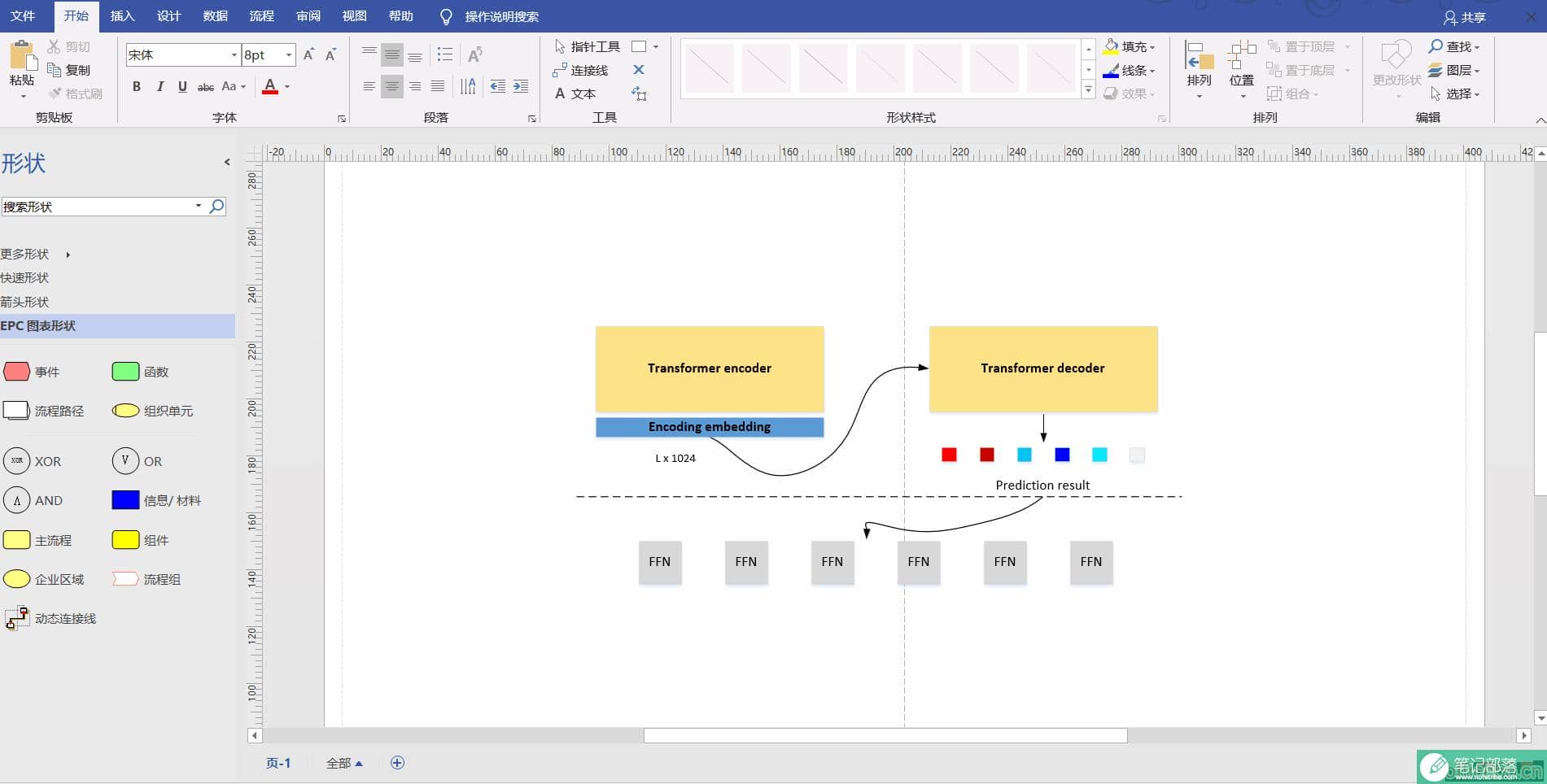Increase font size with the larger A icon
The width and height of the screenshot is (1547, 784).
pyautogui.click(x=308, y=54)
